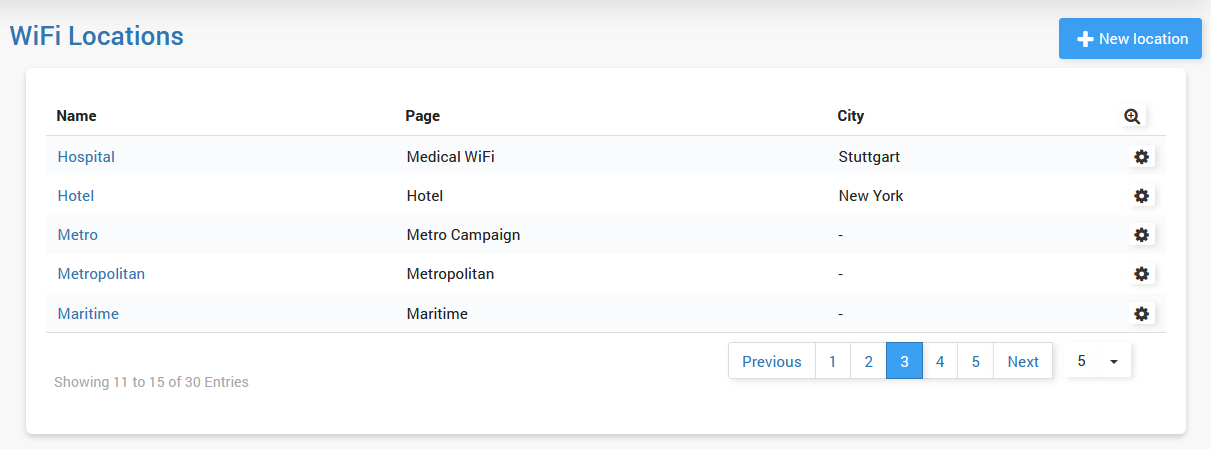Go to pagination page 1
This screenshot has width=1211, height=449.
pyautogui.click(x=832, y=362)
